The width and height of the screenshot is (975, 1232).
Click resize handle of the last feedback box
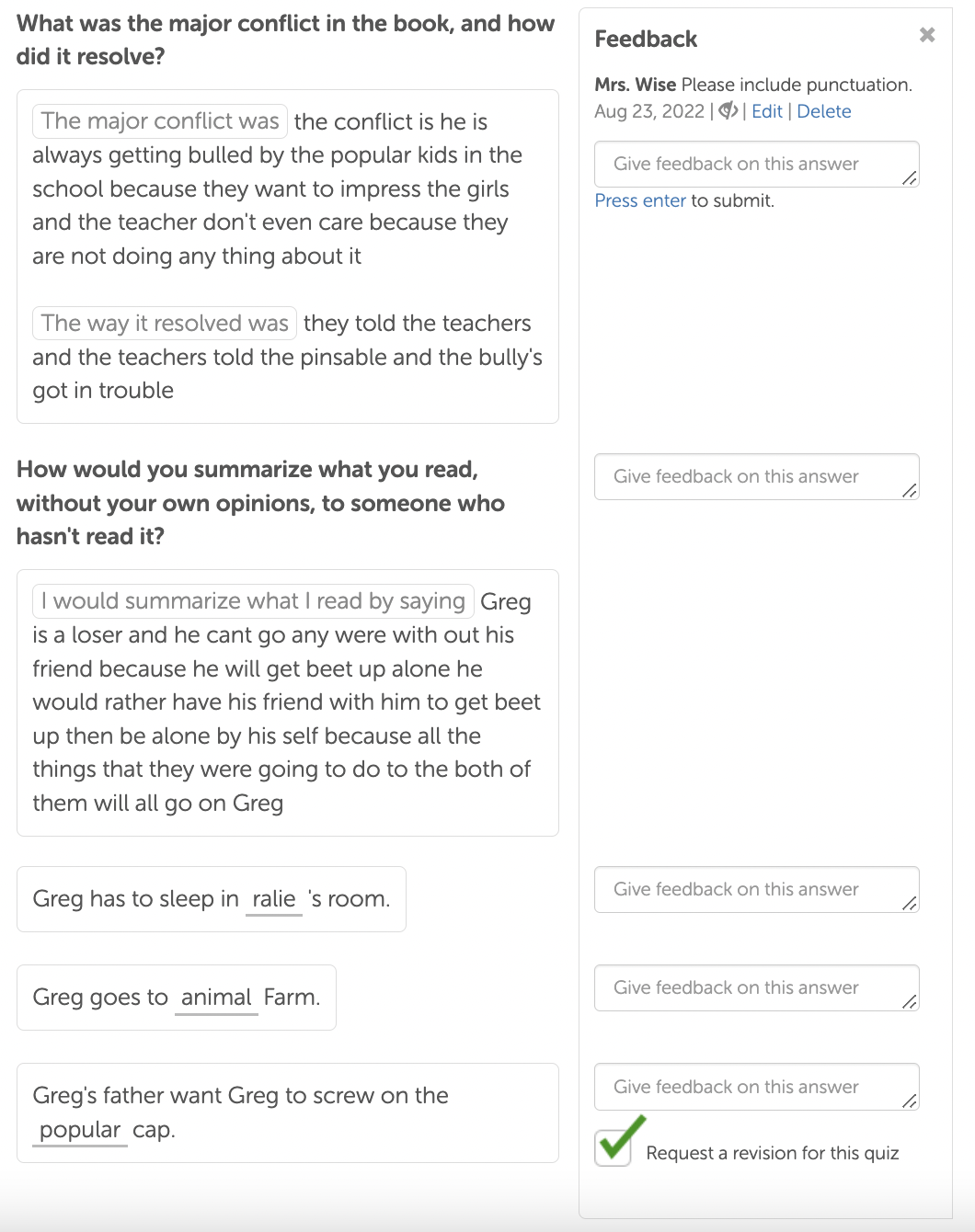pyautogui.click(x=909, y=1101)
